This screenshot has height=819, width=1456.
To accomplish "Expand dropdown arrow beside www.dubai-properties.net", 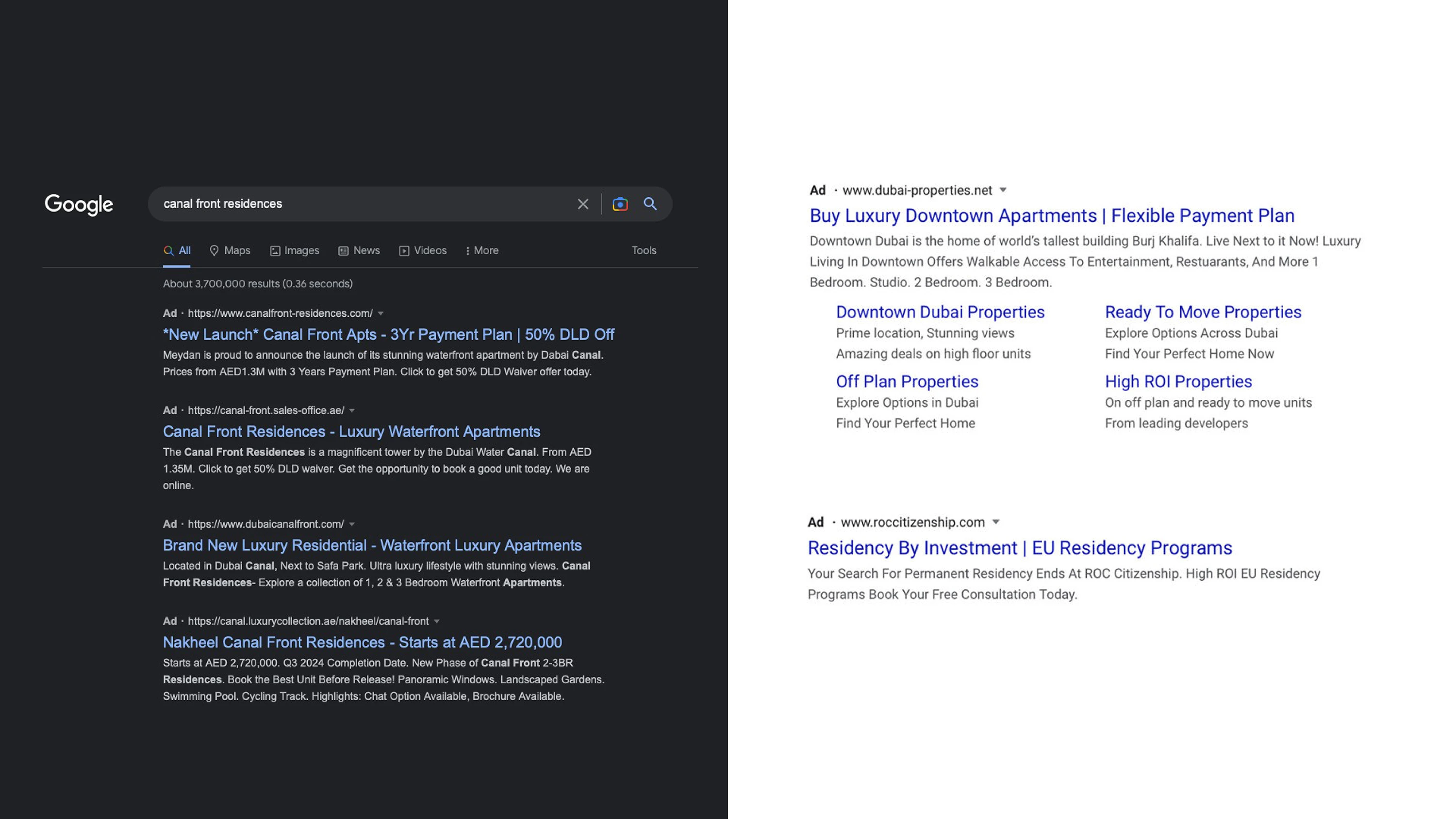I will coord(1003,190).
